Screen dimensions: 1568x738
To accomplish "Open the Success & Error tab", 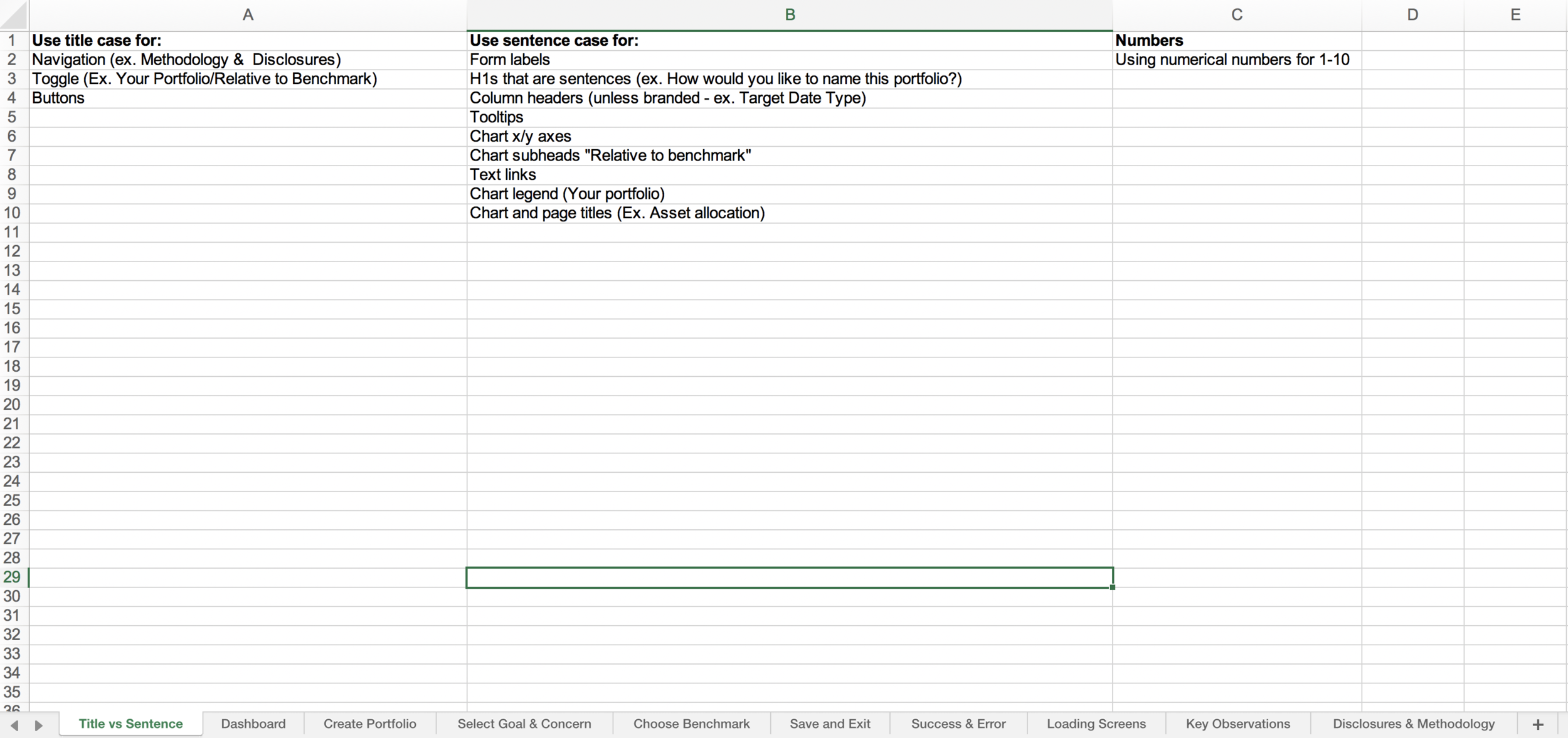I will pyautogui.click(x=959, y=724).
